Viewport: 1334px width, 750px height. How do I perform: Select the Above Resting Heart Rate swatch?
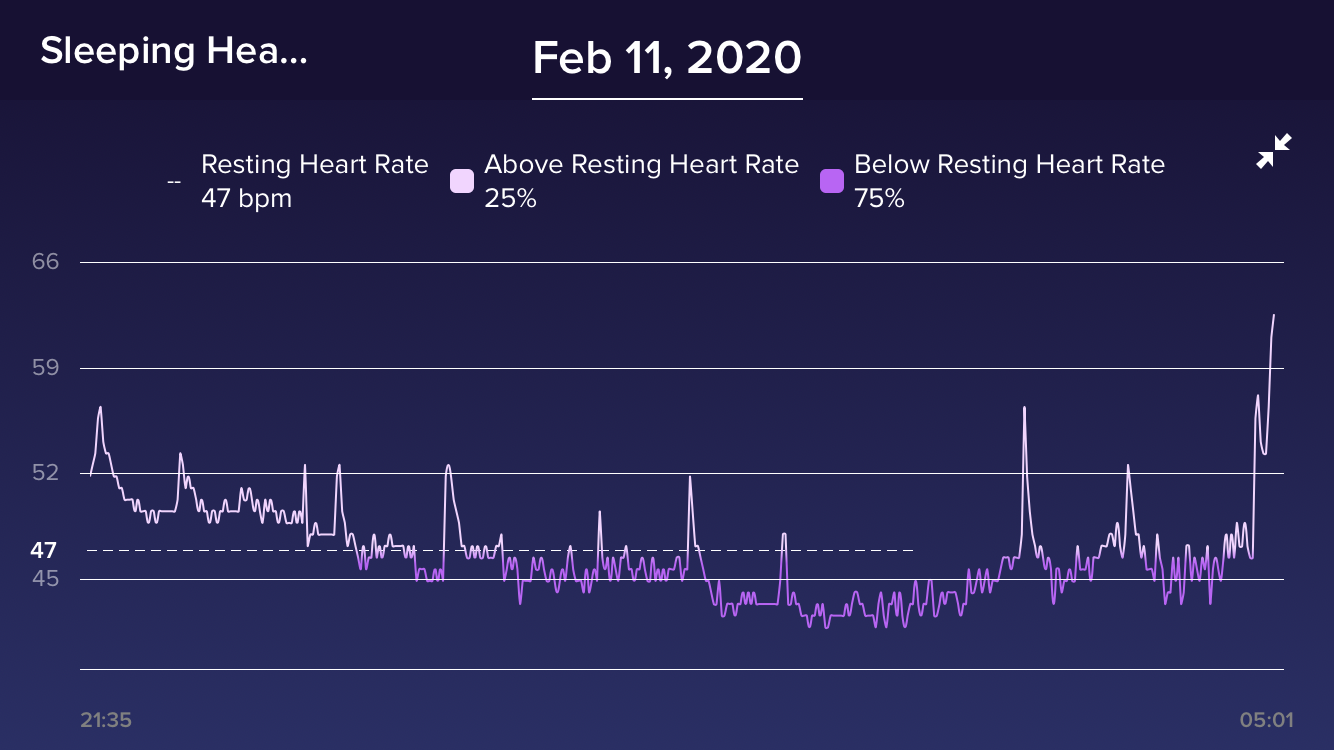[462, 181]
